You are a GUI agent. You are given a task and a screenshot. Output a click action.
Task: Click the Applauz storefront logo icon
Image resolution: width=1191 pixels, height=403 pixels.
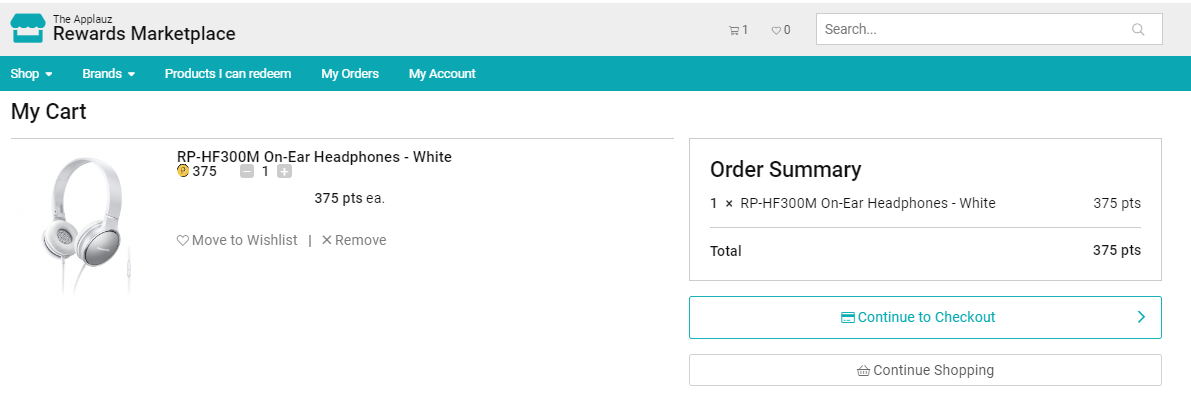28,28
